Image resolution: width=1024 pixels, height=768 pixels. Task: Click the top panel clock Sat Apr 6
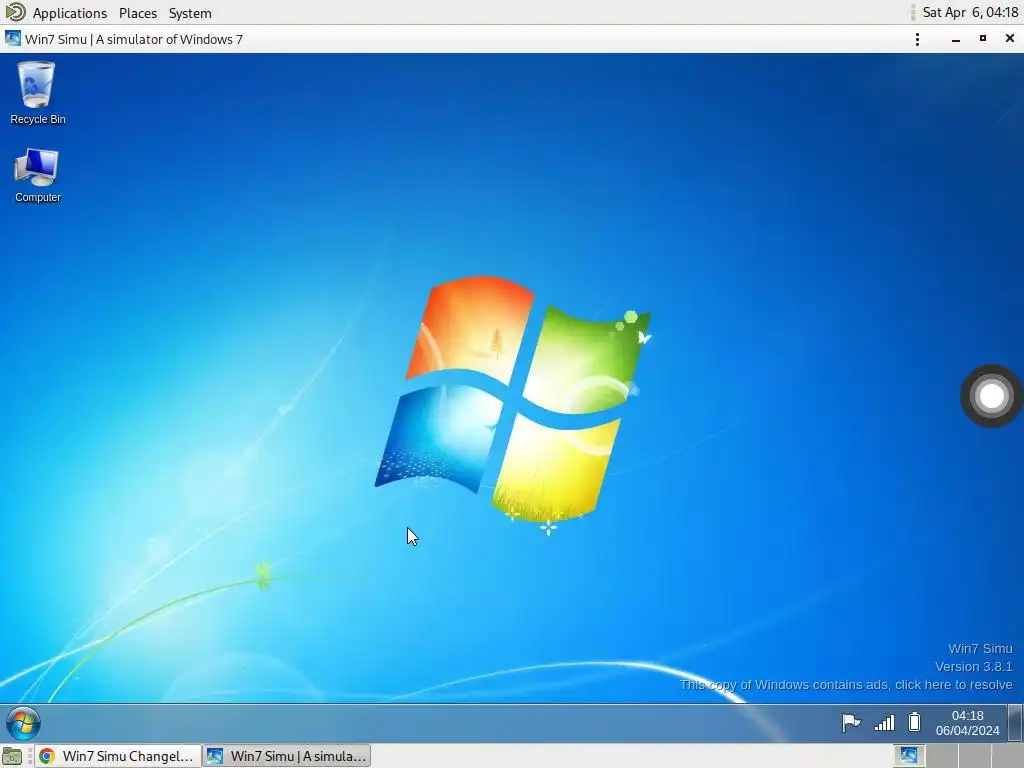[x=970, y=12]
